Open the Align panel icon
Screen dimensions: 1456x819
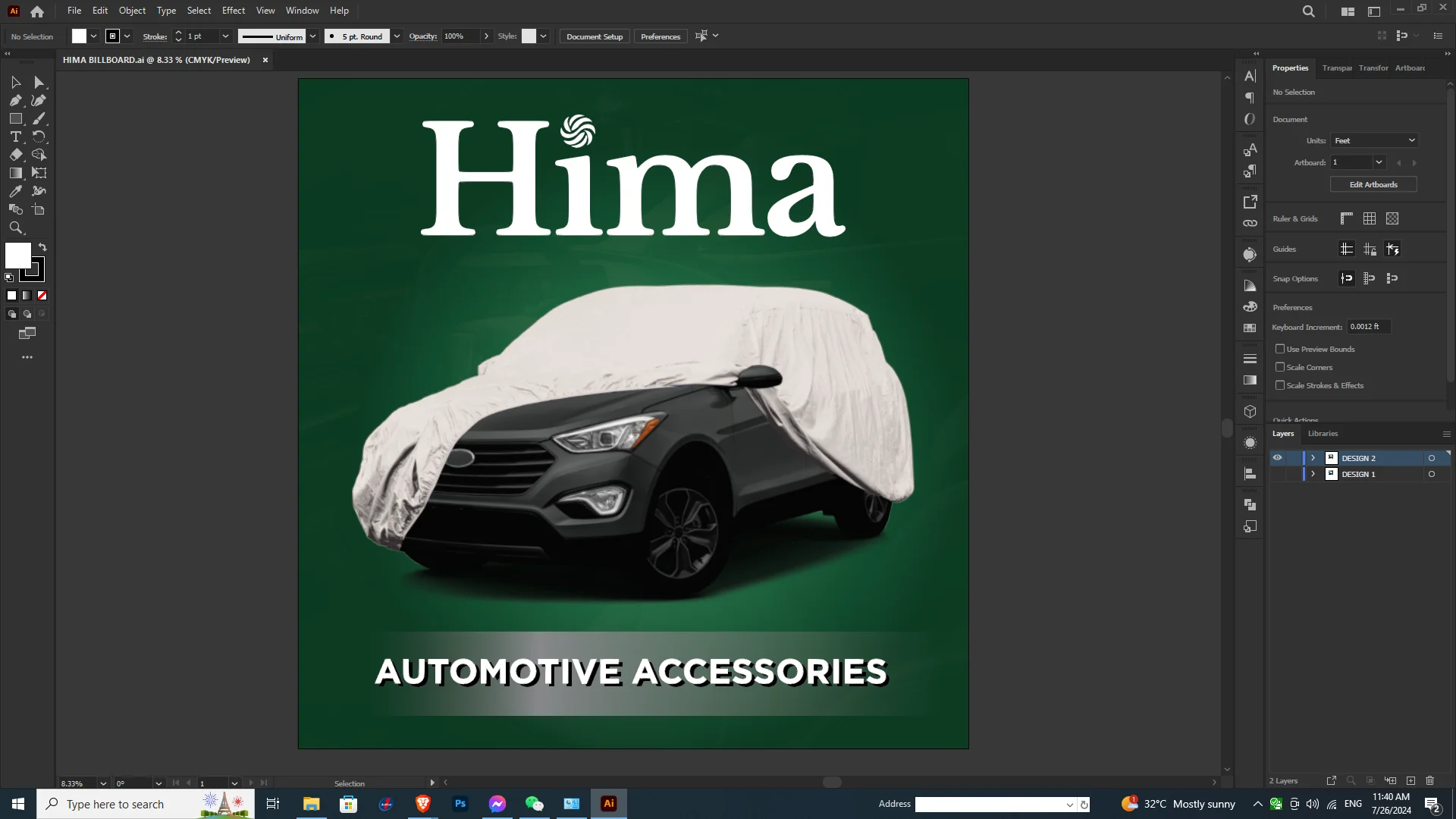tap(1250, 474)
